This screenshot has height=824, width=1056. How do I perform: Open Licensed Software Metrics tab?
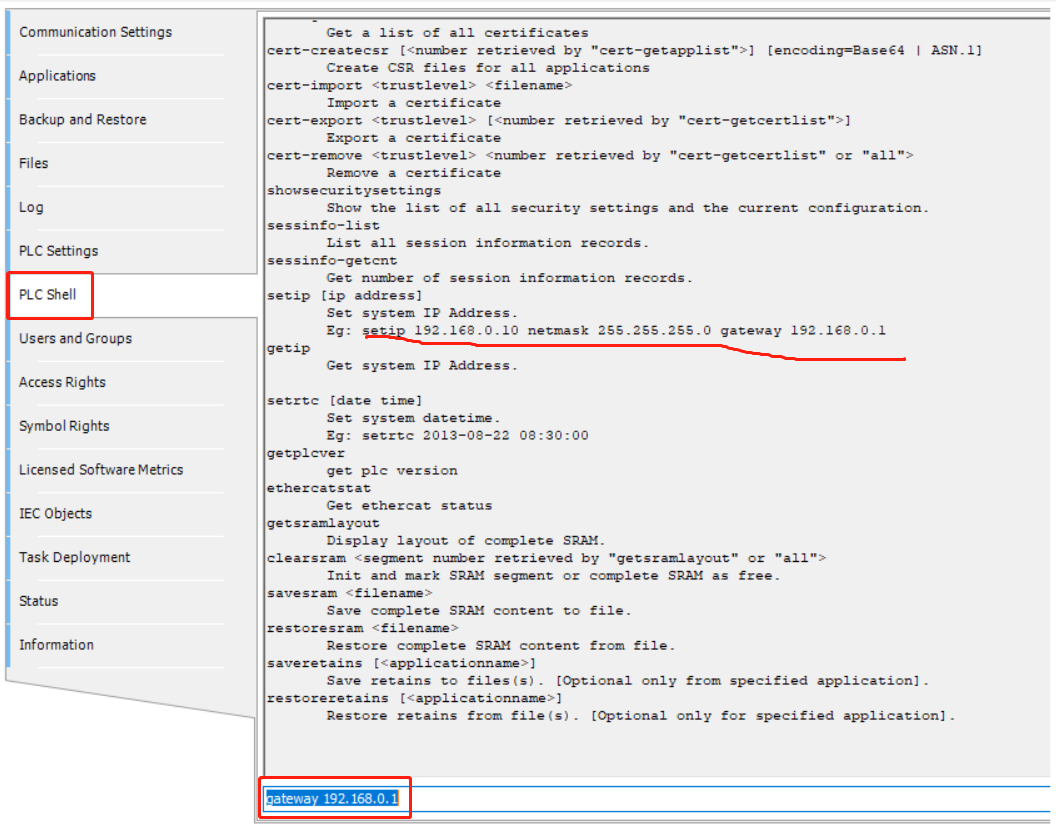101,470
